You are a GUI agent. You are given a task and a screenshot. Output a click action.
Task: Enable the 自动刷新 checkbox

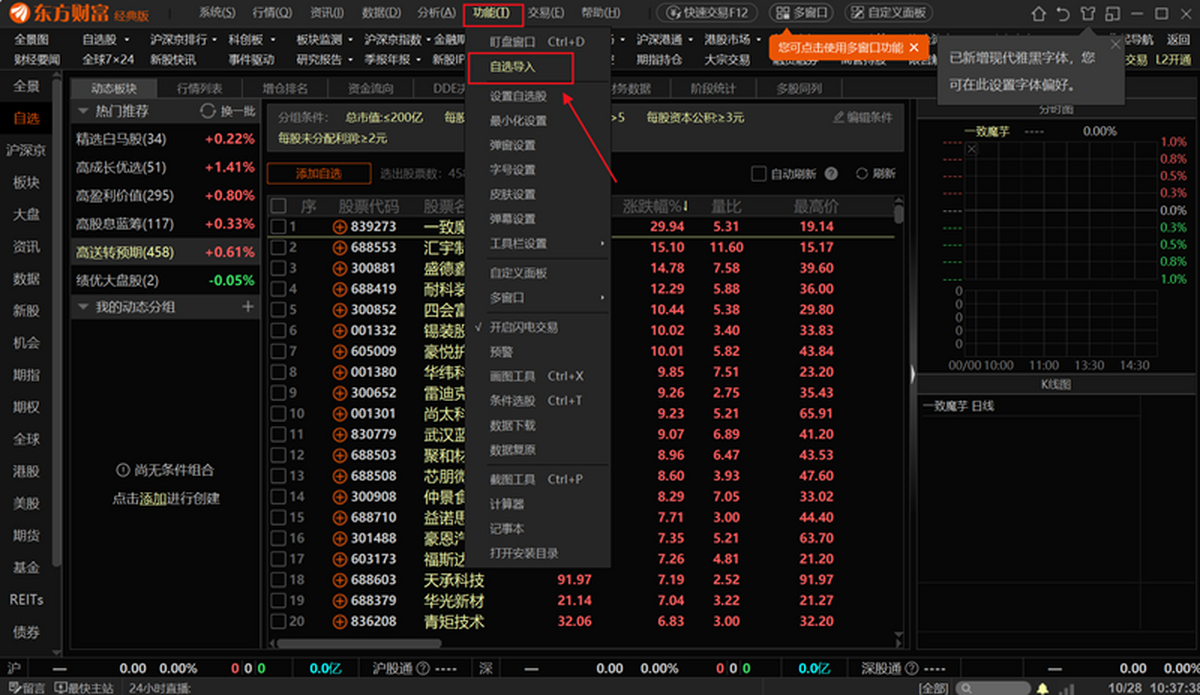point(758,173)
